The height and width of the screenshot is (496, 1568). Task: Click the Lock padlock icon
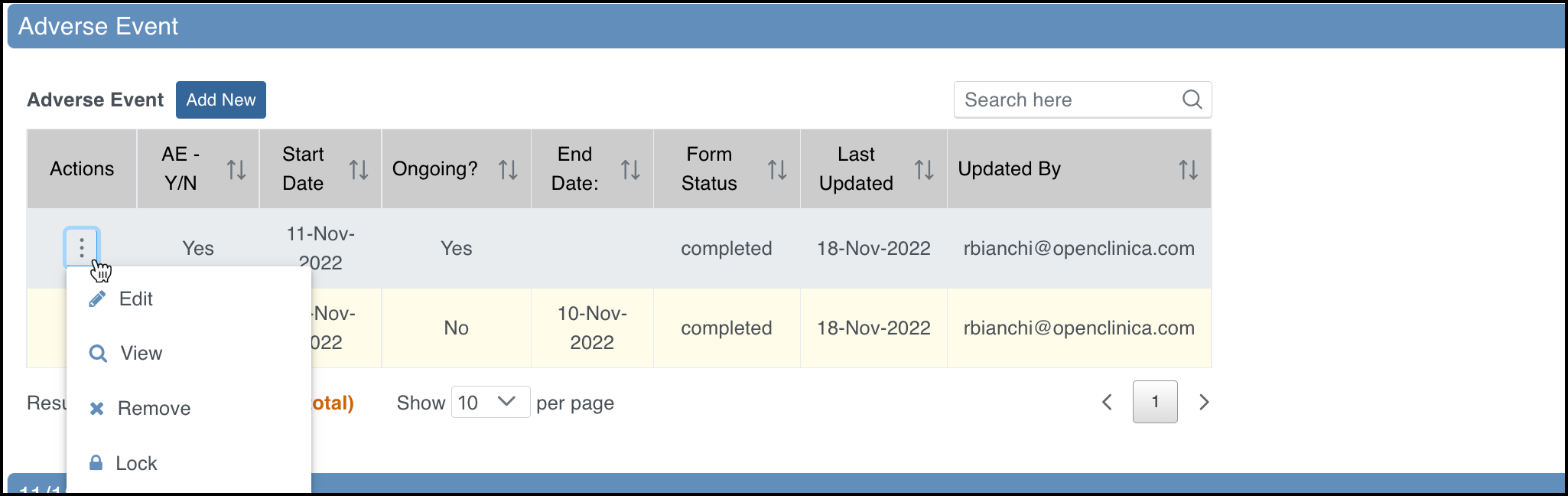coord(96,462)
